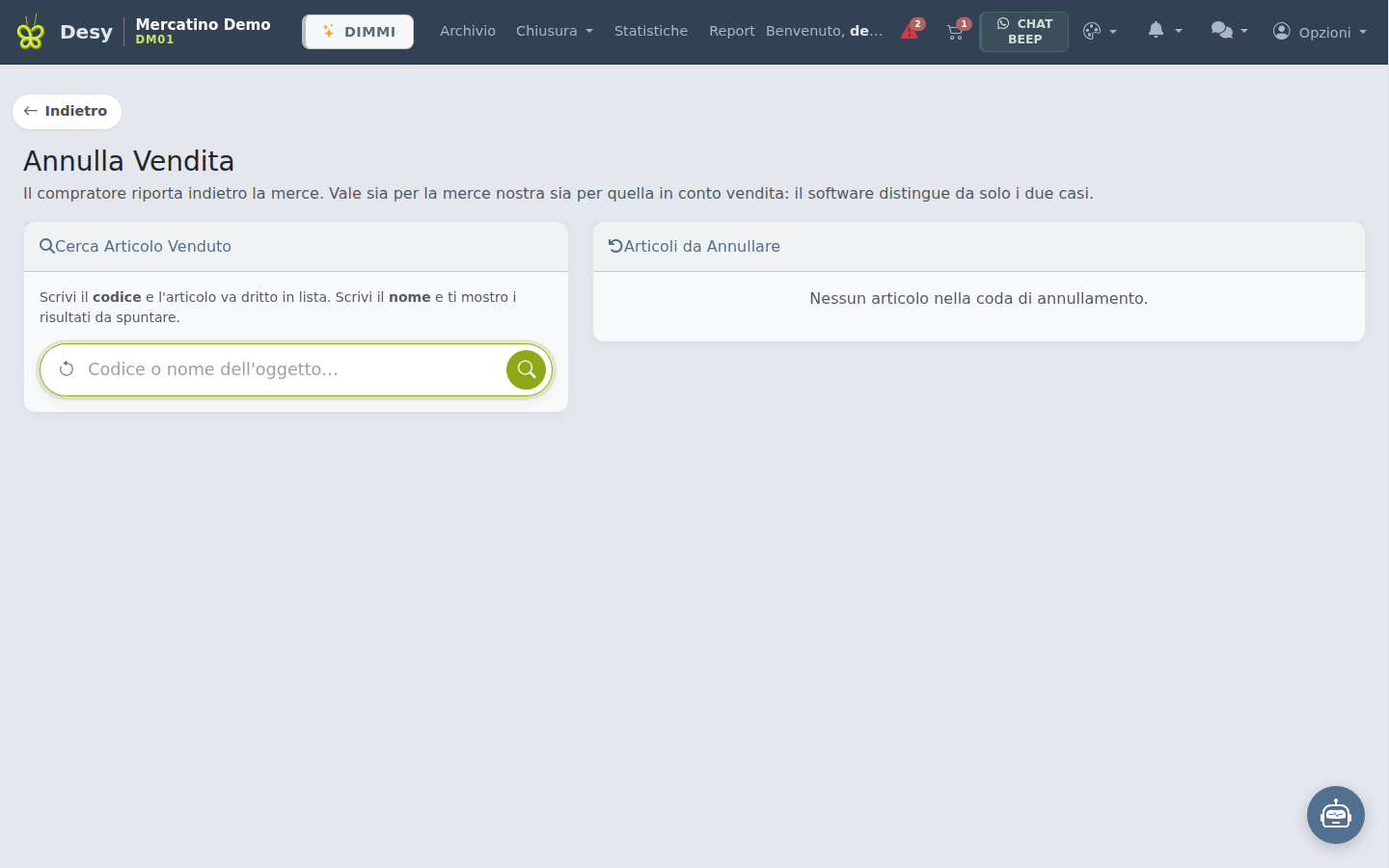The image size is (1389, 868).
Task: Expand the chat messages bubbles dropdown
Action: (1229, 31)
